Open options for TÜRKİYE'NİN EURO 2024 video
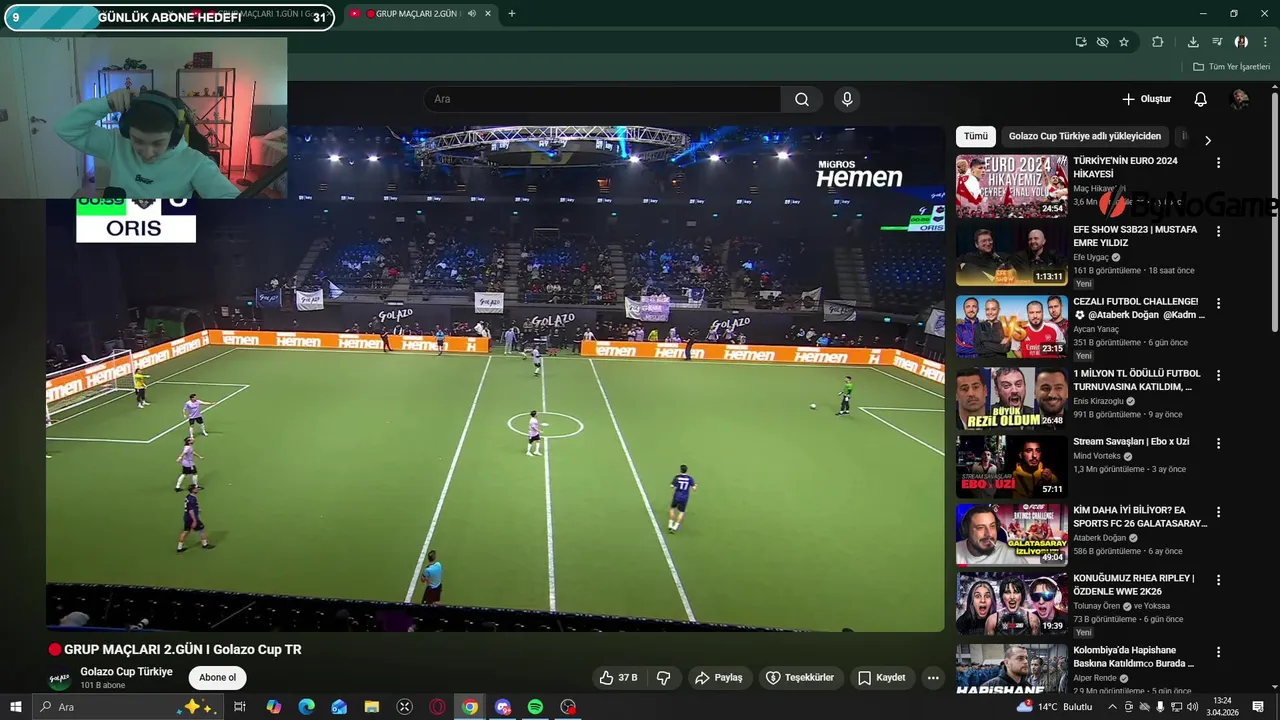The height and width of the screenshot is (720, 1280). (x=1218, y=162)
